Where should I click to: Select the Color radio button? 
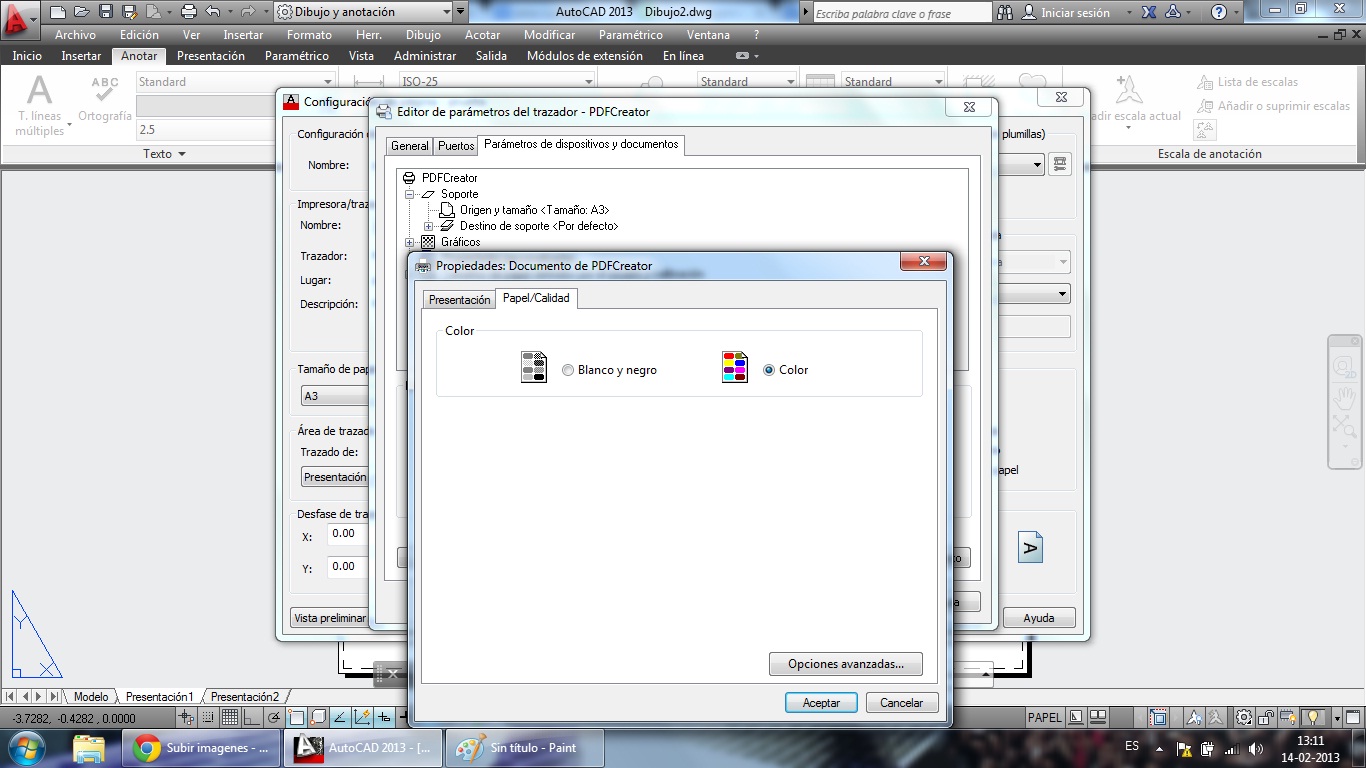click(769, 370)
